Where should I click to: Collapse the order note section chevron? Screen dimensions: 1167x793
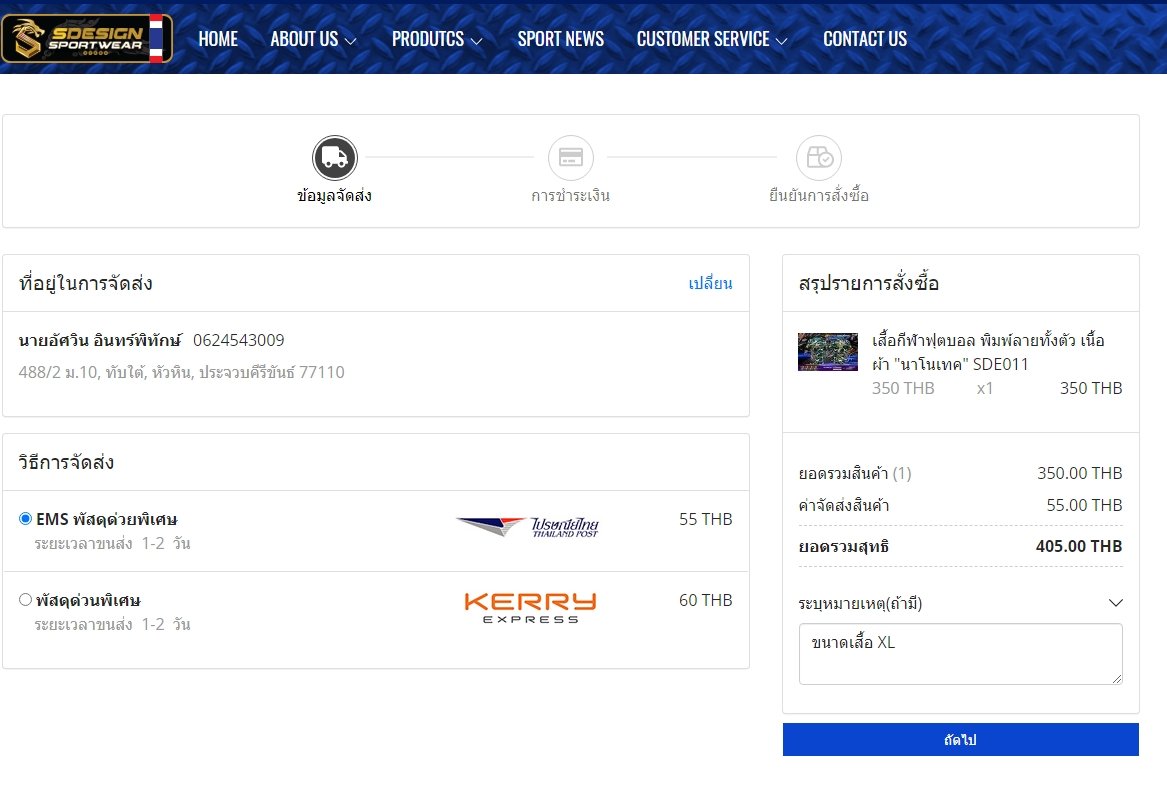1116,603
